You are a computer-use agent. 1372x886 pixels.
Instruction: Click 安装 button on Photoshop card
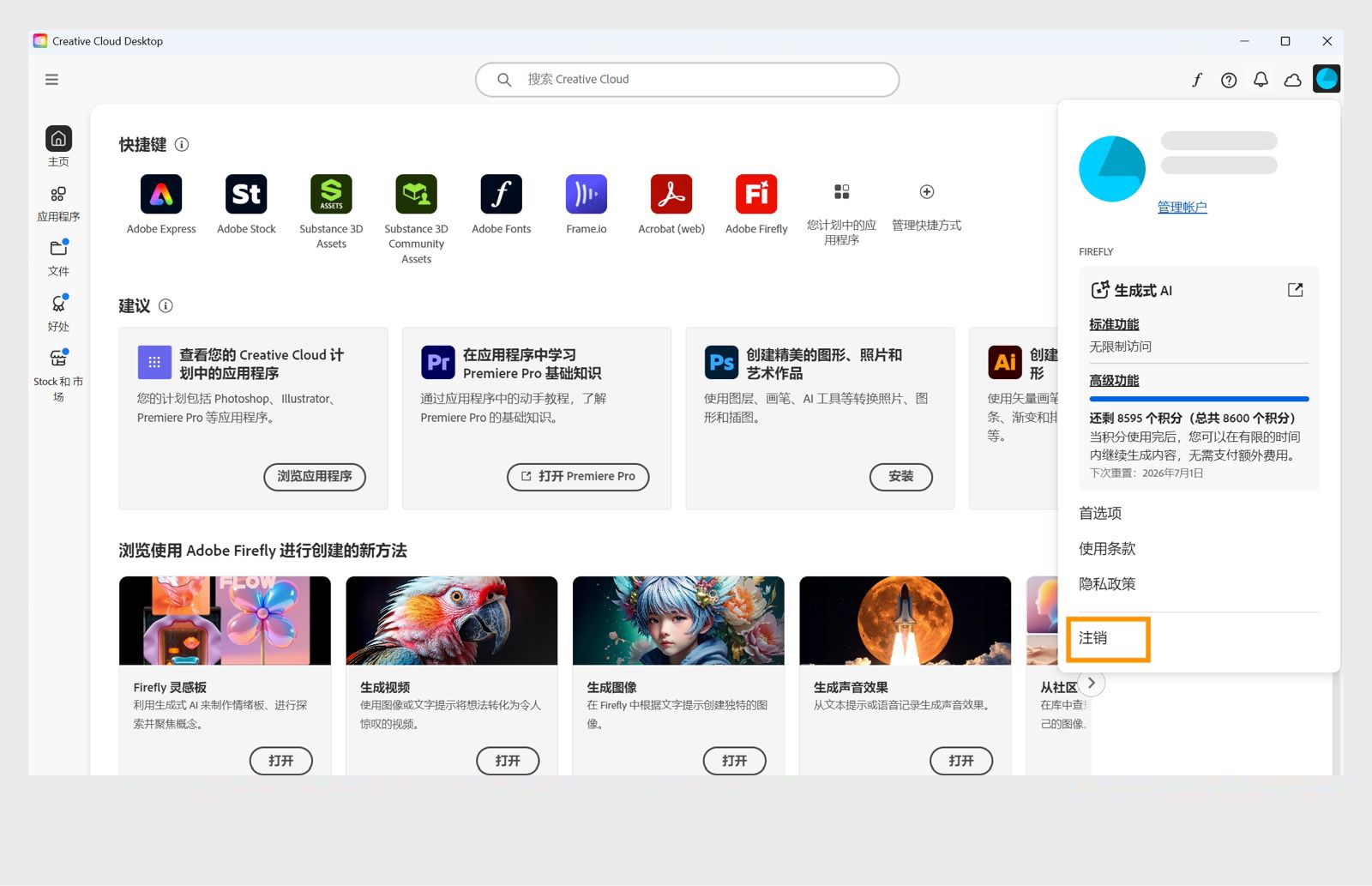coord(901,476)
